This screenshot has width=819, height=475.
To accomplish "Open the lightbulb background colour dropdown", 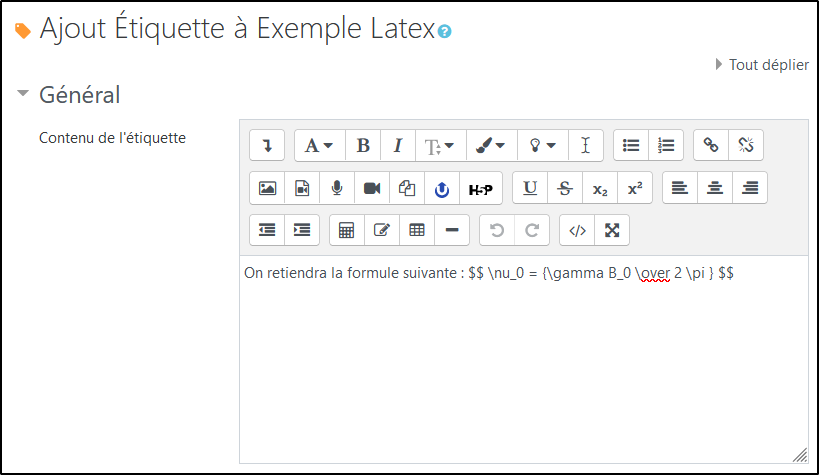I will (x=542, y=145).
